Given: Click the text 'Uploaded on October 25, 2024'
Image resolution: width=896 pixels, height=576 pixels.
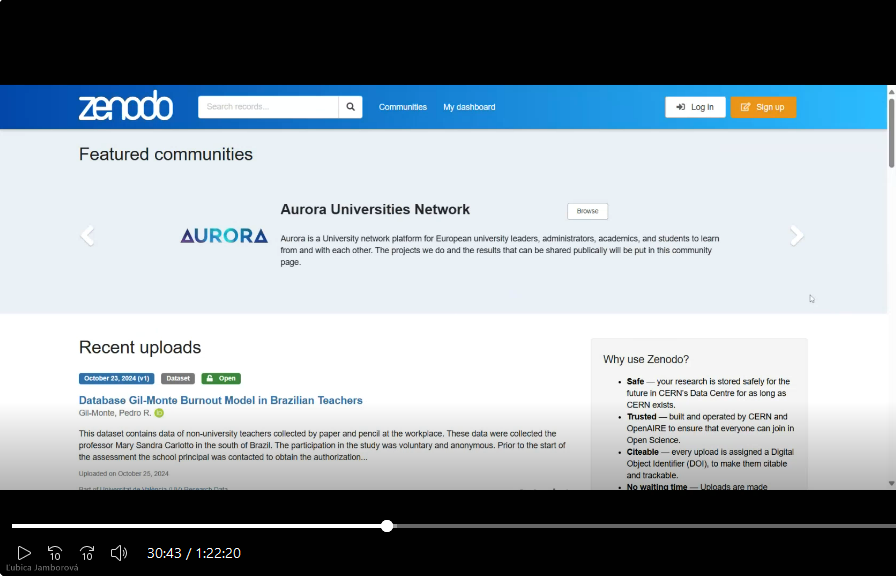Looking at the screenshot, I should tap(123, 474).
